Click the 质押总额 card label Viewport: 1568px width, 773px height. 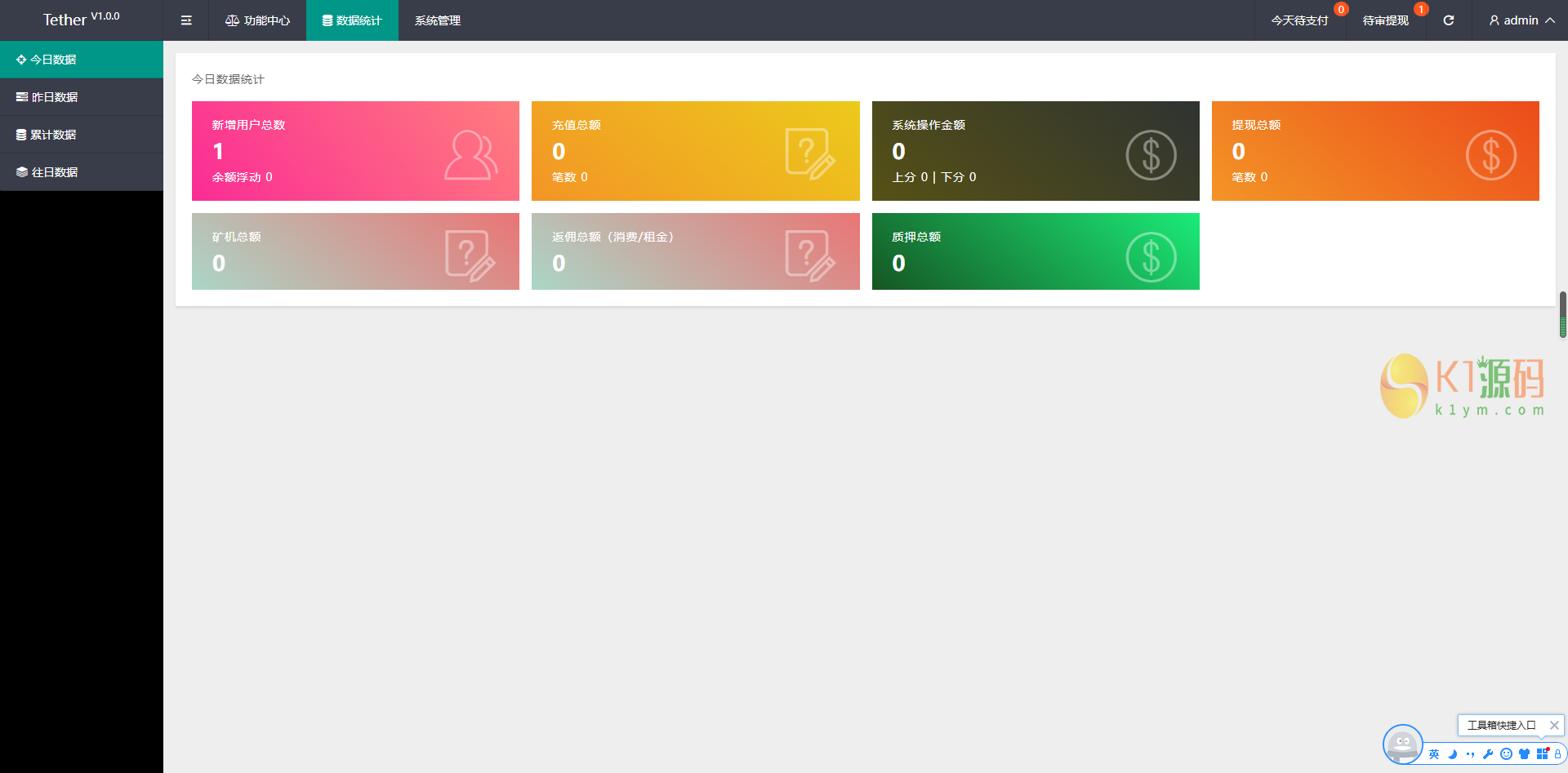[916, 237]
